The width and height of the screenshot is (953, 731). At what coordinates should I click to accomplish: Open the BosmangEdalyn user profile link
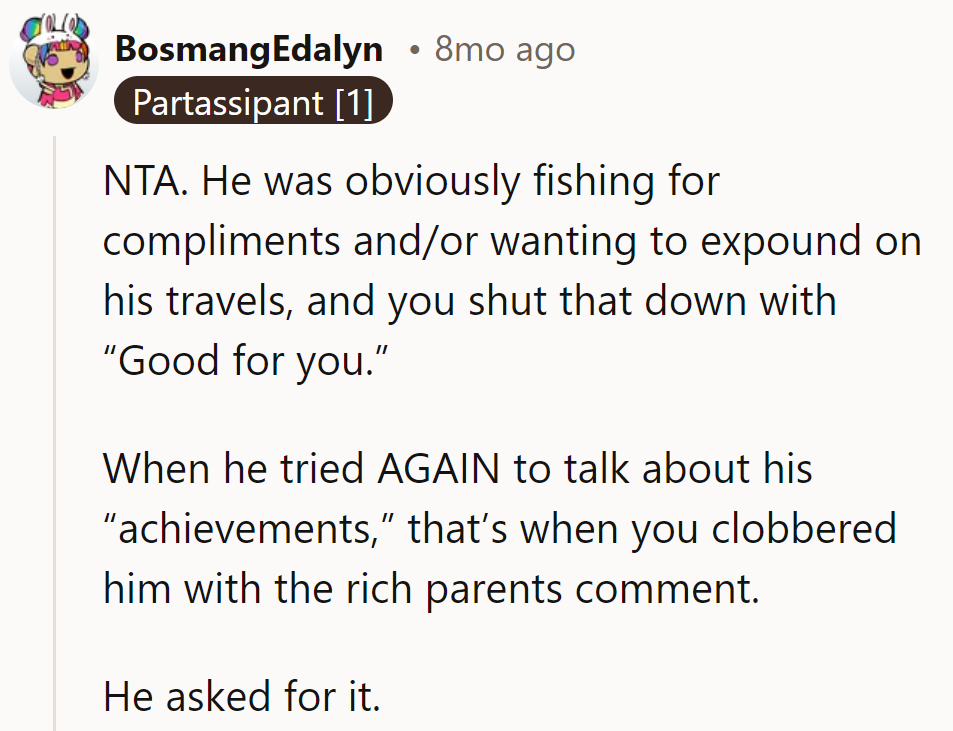coord(249,49)
